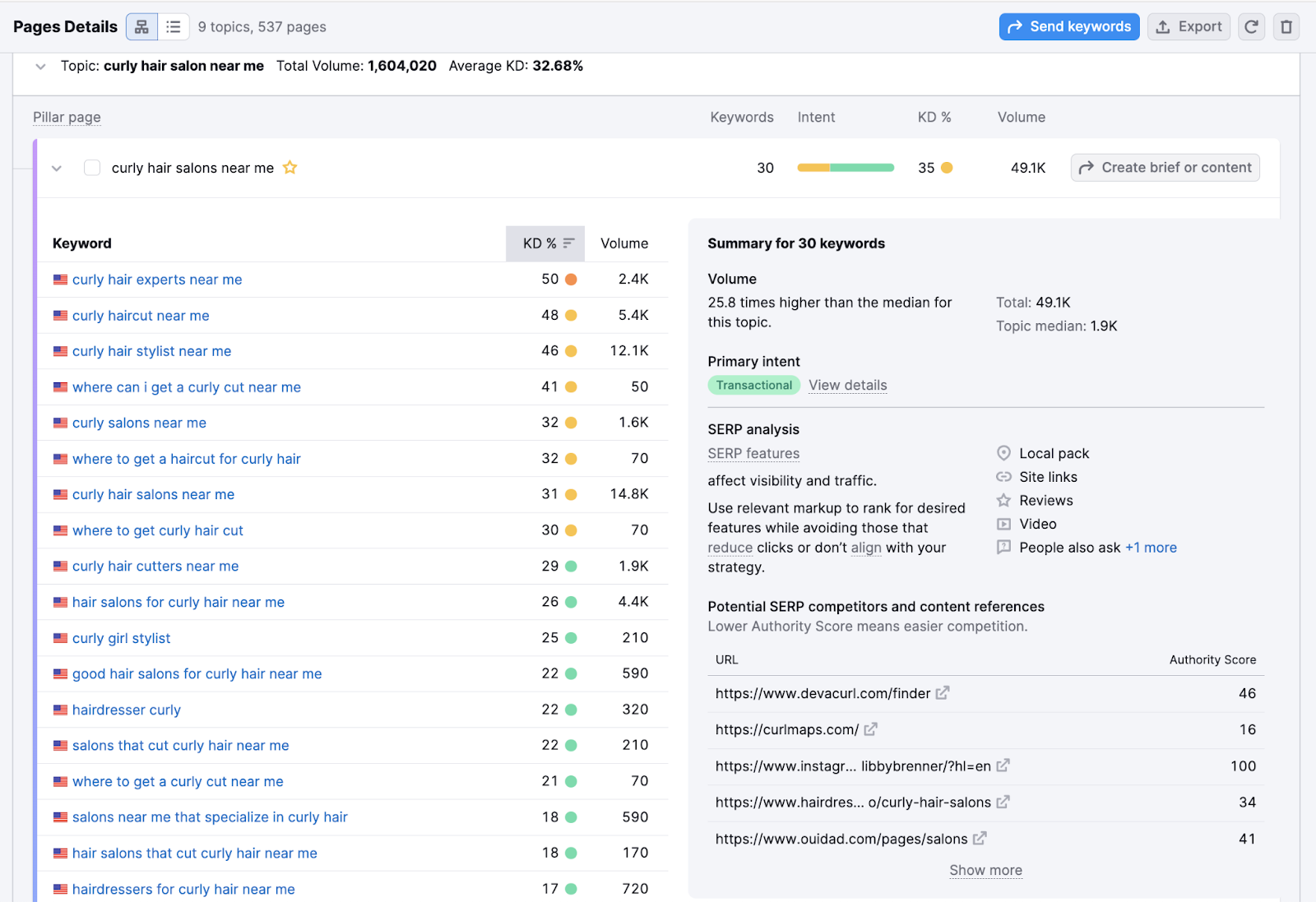The height and width of the screenshot is (902, 1316).
Task: Open curlmaps.com using the external link icon
Action: coord(870,729)
